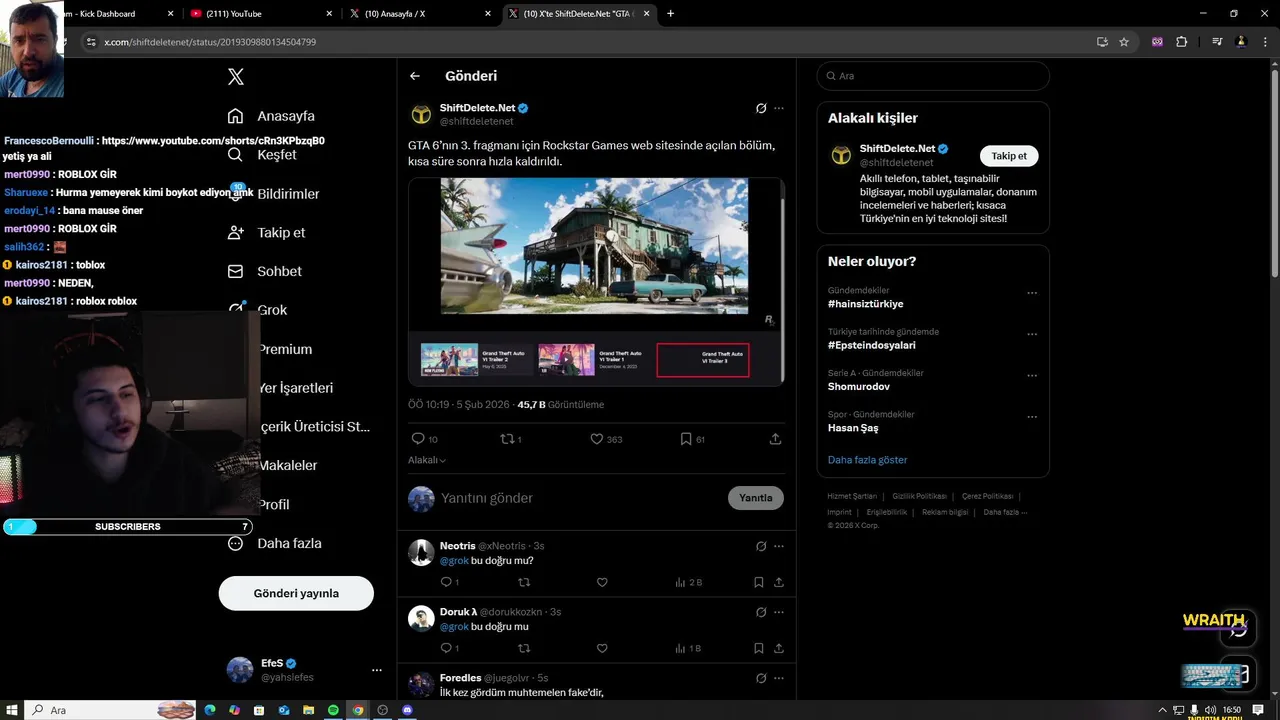Open more options on Doruk λ comment

point(779,612)
